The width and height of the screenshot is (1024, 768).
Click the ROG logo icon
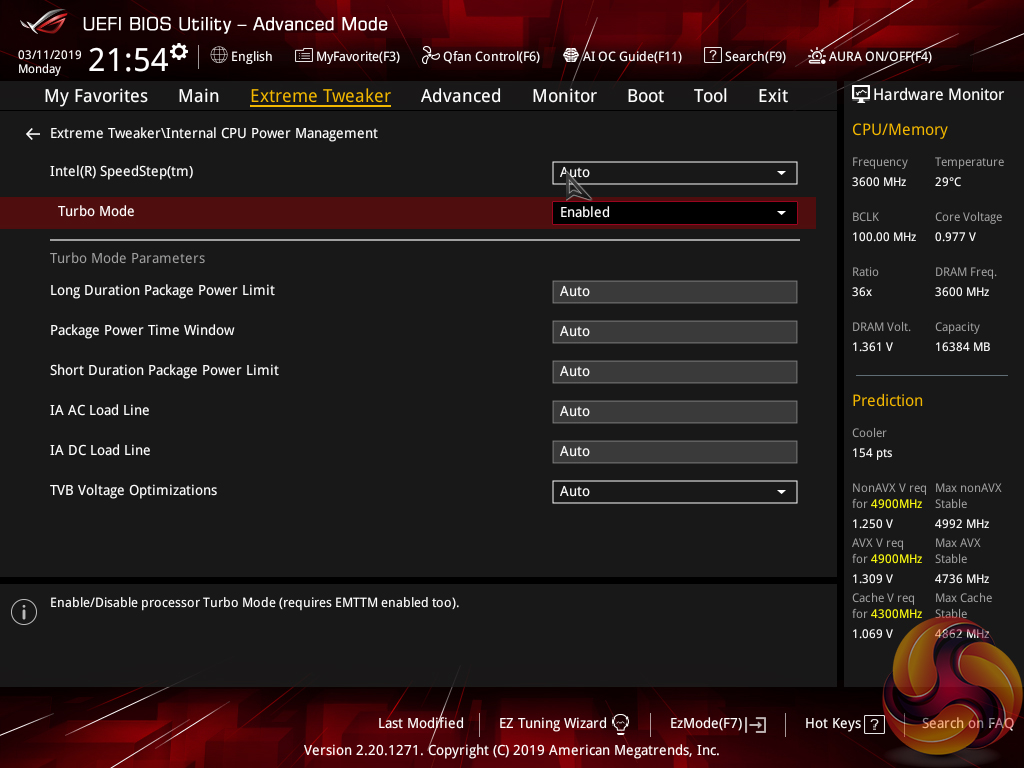(44, 22)
